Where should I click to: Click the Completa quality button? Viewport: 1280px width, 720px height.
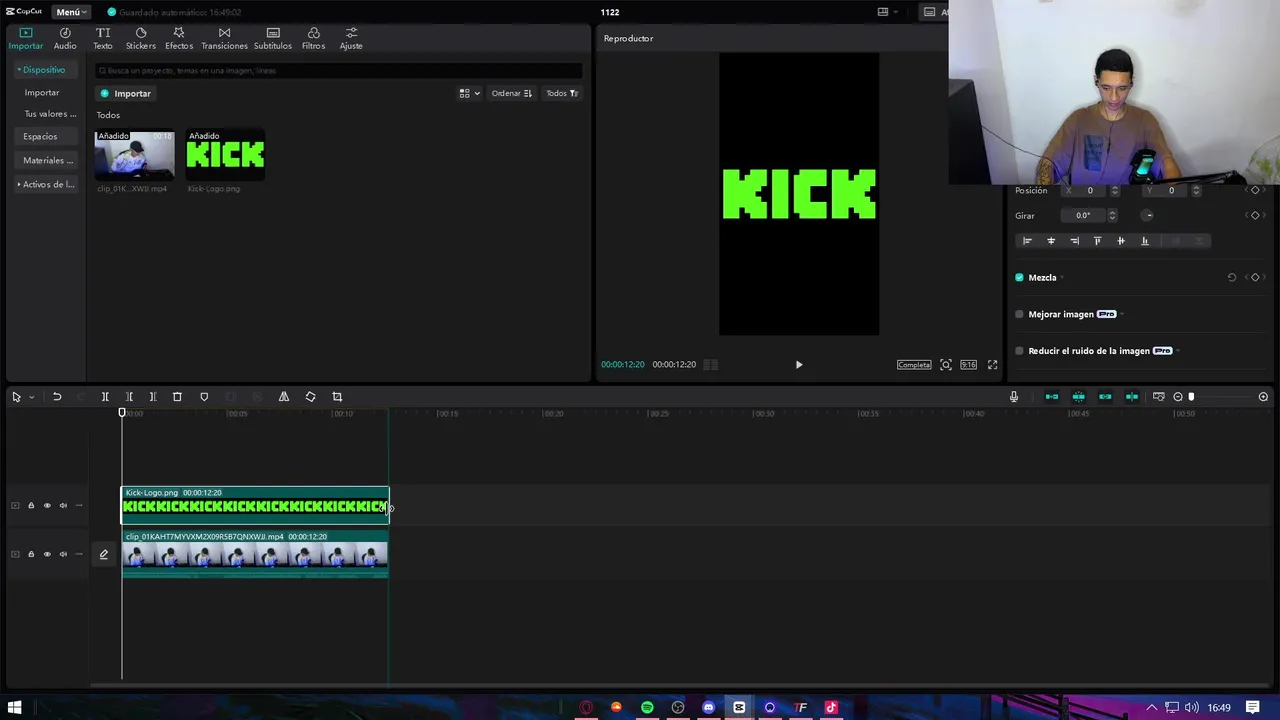[914, 365]
